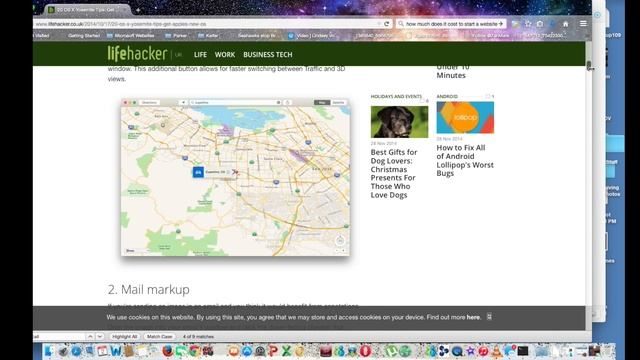Launch PowerPoint from the Dock

(x=273, y=351)
